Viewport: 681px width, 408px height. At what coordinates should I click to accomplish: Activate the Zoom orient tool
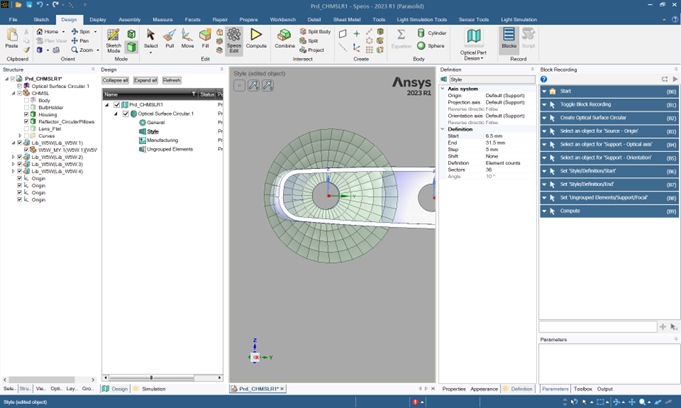coord(83,50)
